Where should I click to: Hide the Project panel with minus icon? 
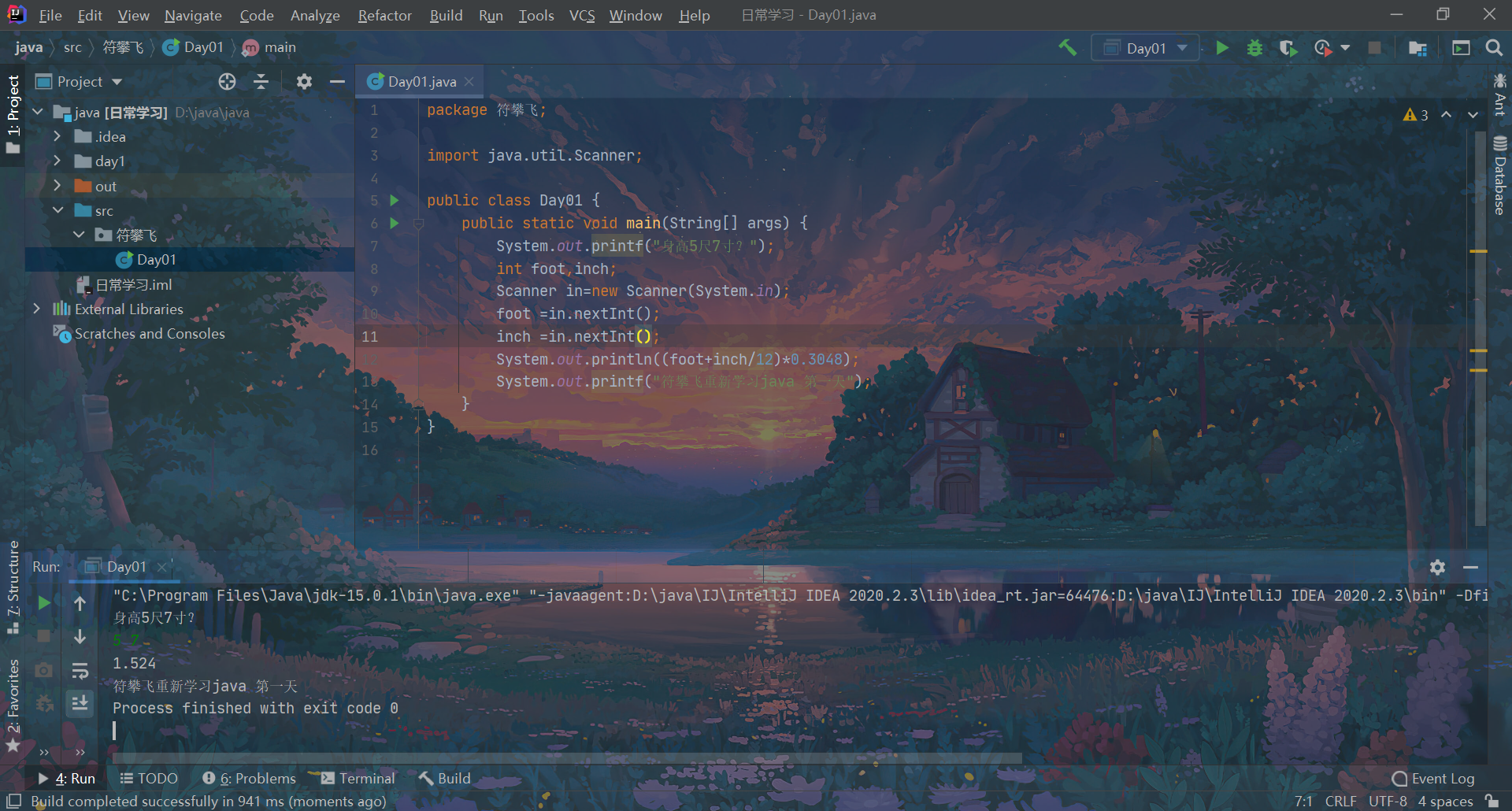click(337, 82)
